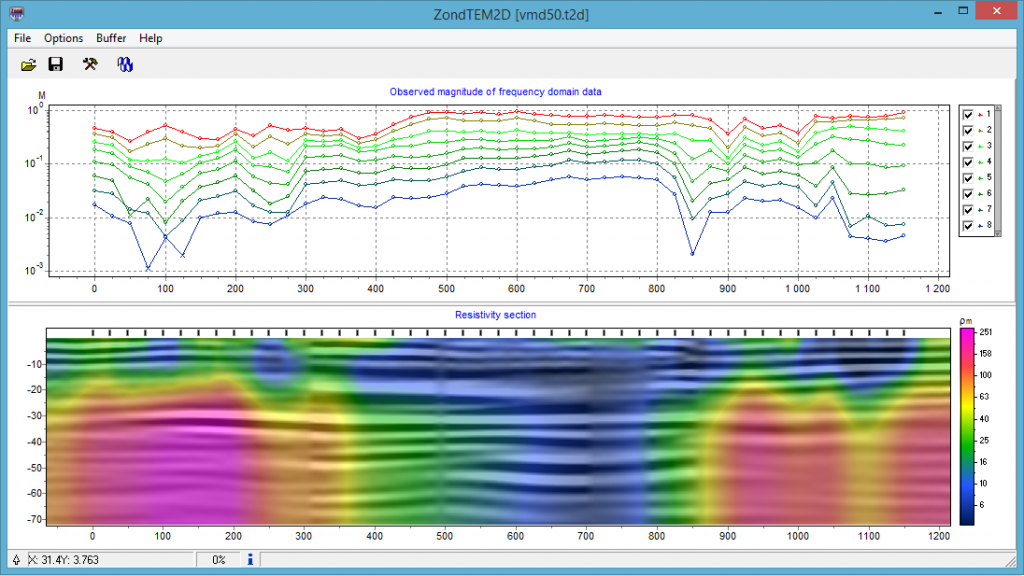1024x576 pixels.
Task: Open the Options menu
Action: coord(64,38)
